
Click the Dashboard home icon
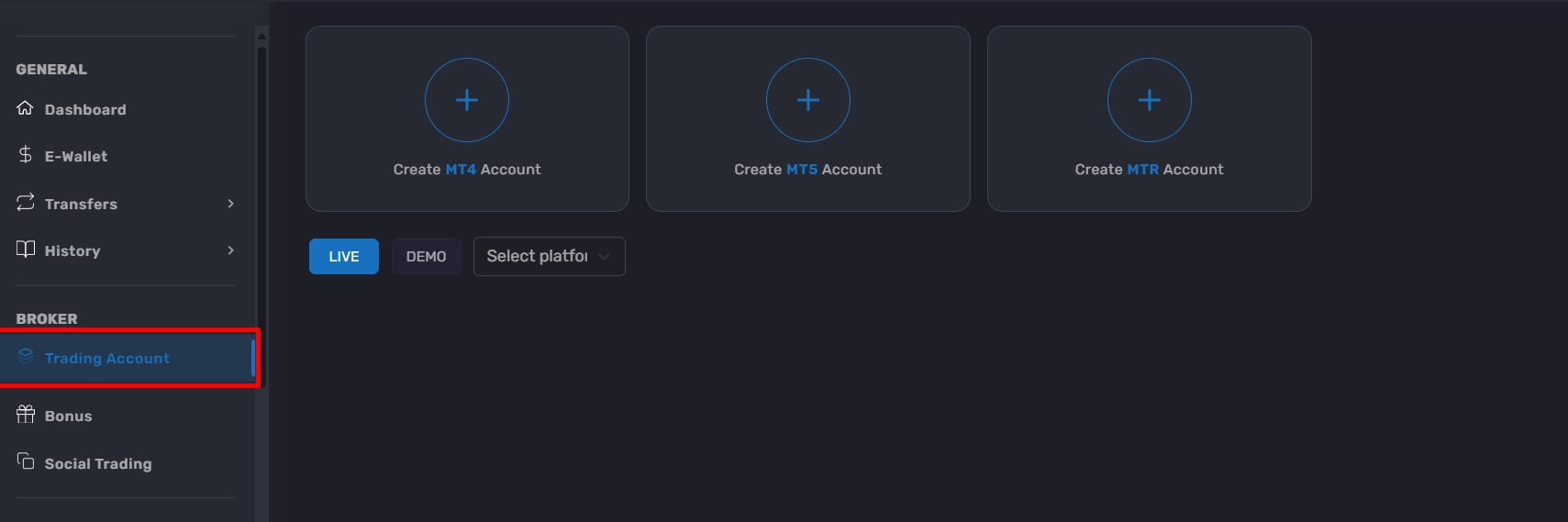26,108
